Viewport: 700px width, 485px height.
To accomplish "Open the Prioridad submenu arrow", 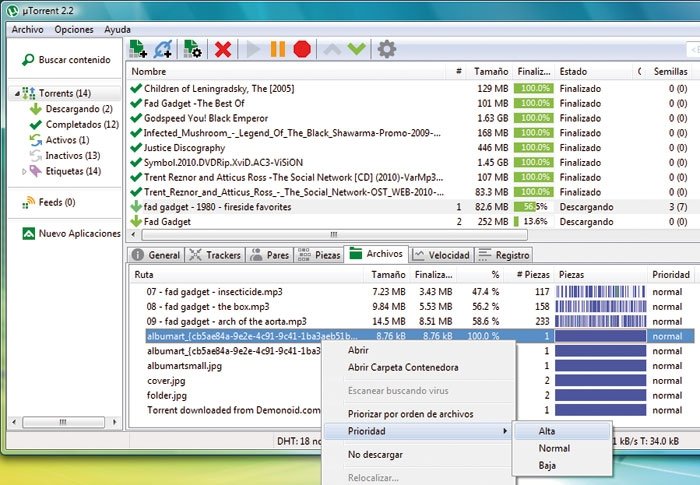I will [505, 431].
